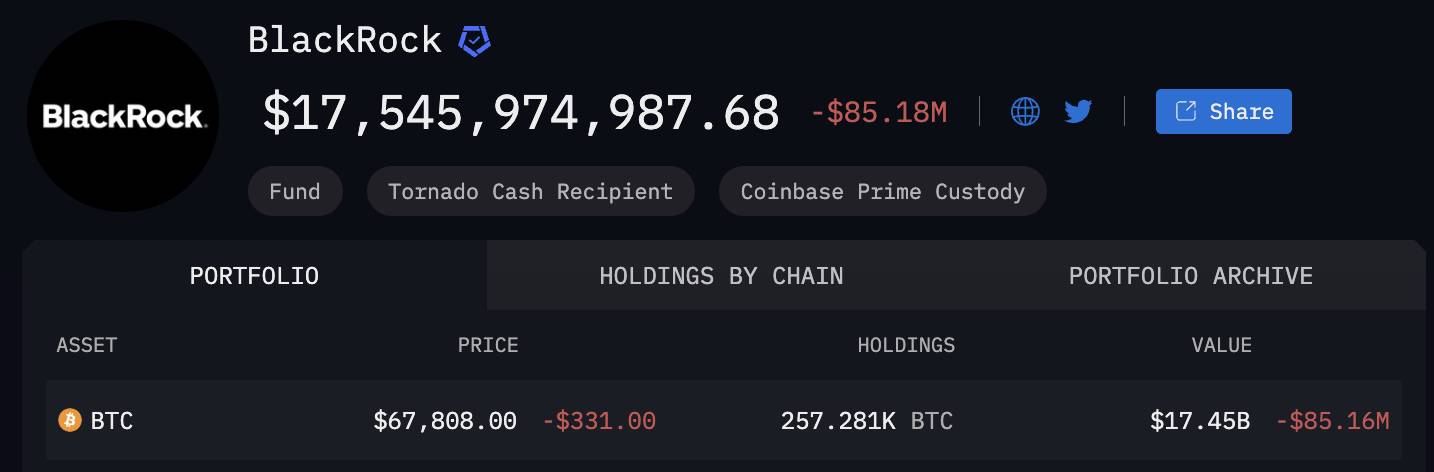Click the 257.281K BTC holdings value
The image size is (1434, 472).
[867, 421]
